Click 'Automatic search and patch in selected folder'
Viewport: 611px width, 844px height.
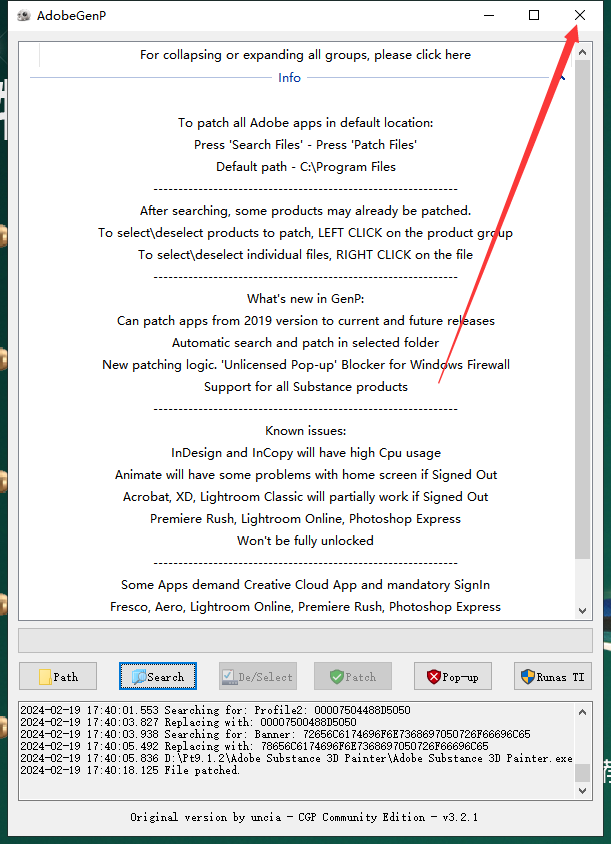tap(305, 342)
